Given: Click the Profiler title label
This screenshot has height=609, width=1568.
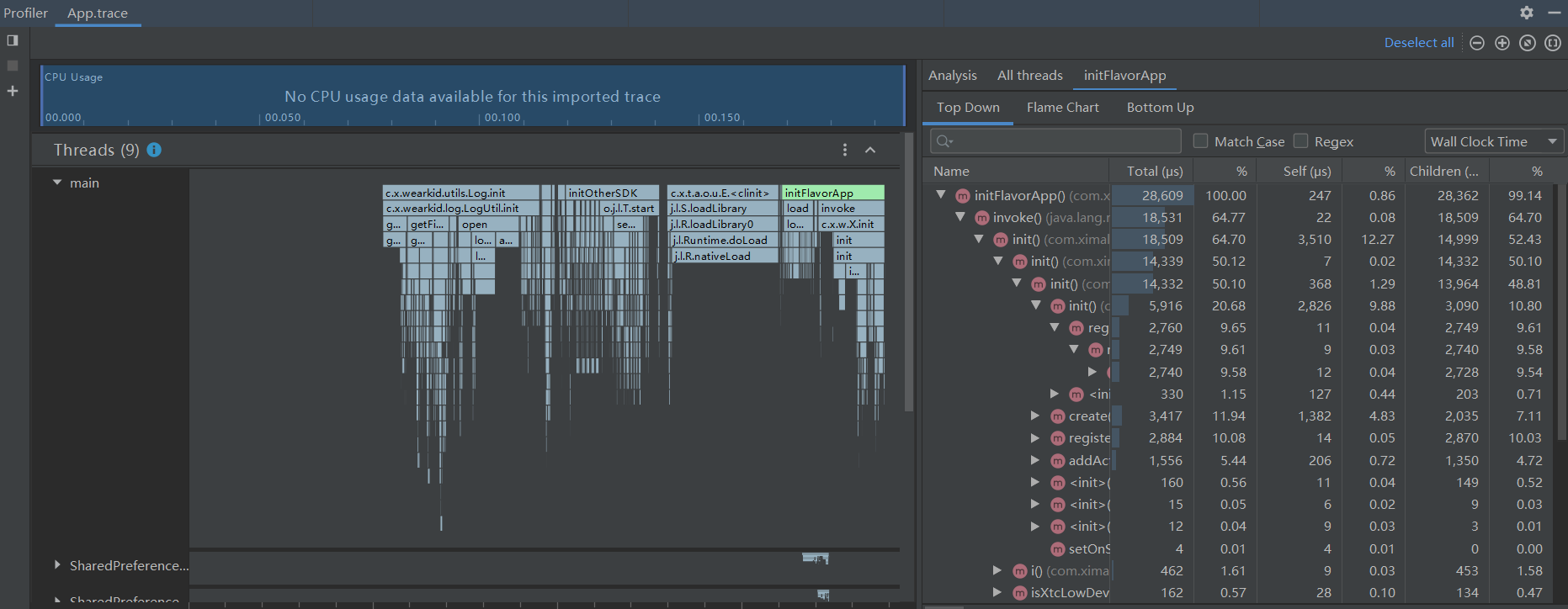Looking at the screenshot, I should (x=26, y=13).
